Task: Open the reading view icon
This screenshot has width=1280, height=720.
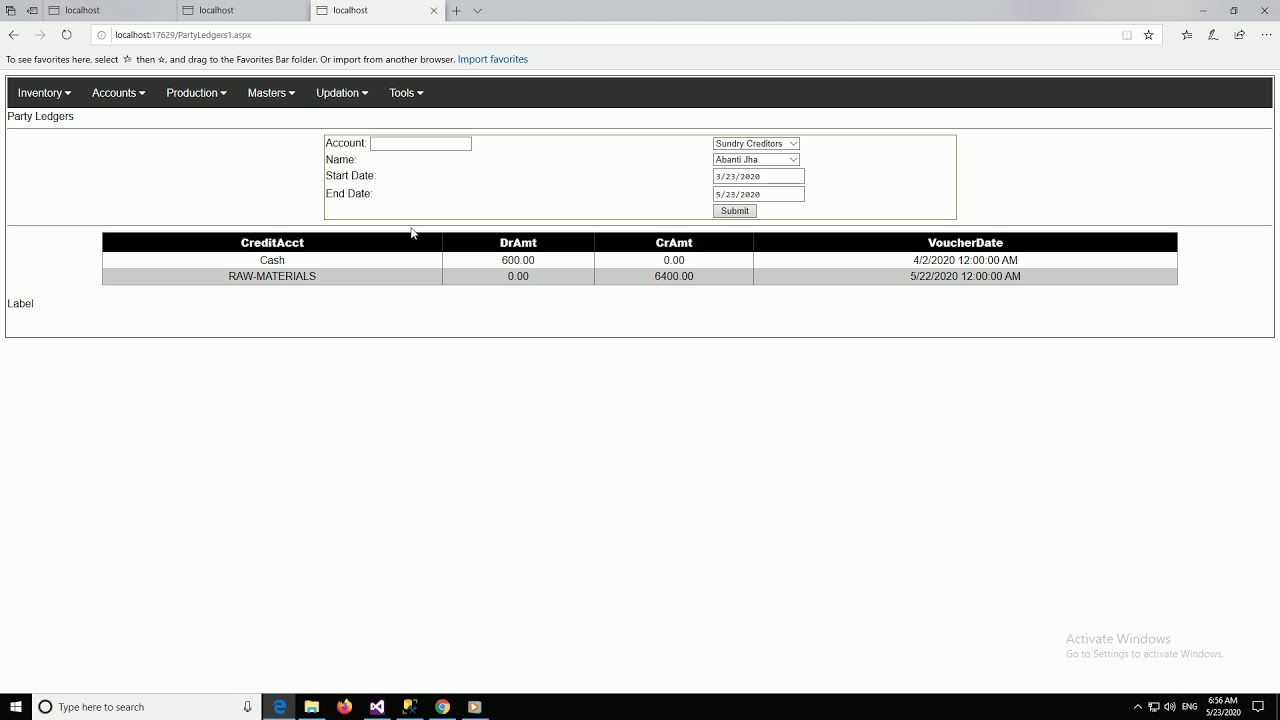Action: coord(1127,35)
